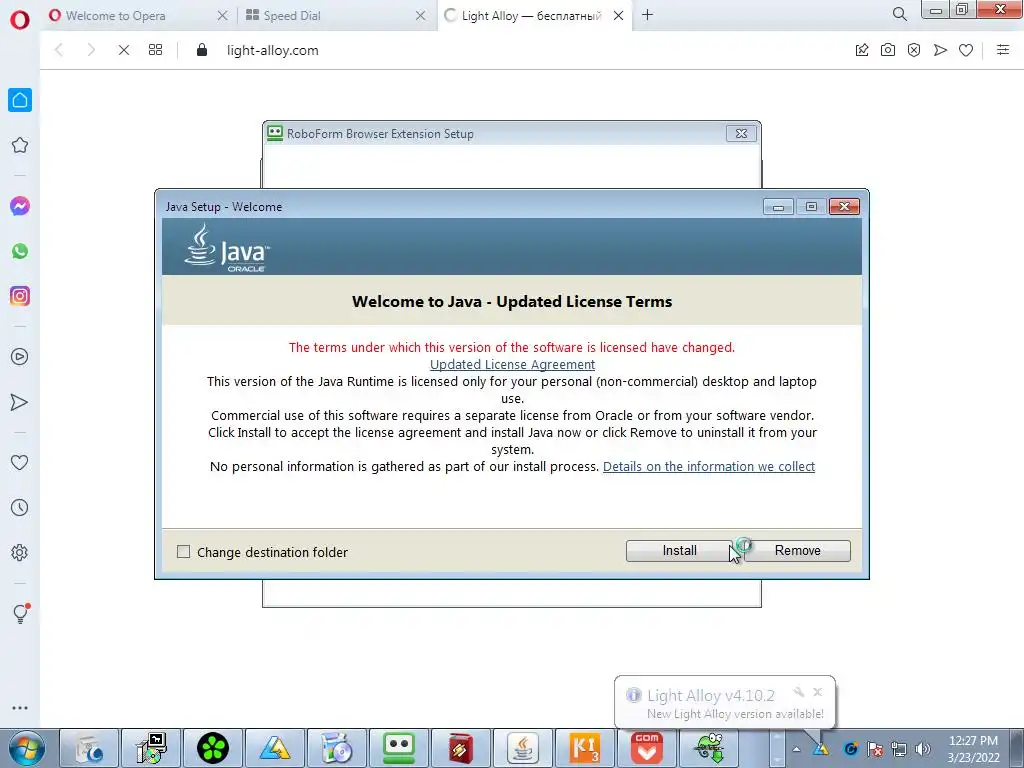The image size is (1024, 768).
Task: Select the Light Alloy browser tab
Action: point(530,16)
